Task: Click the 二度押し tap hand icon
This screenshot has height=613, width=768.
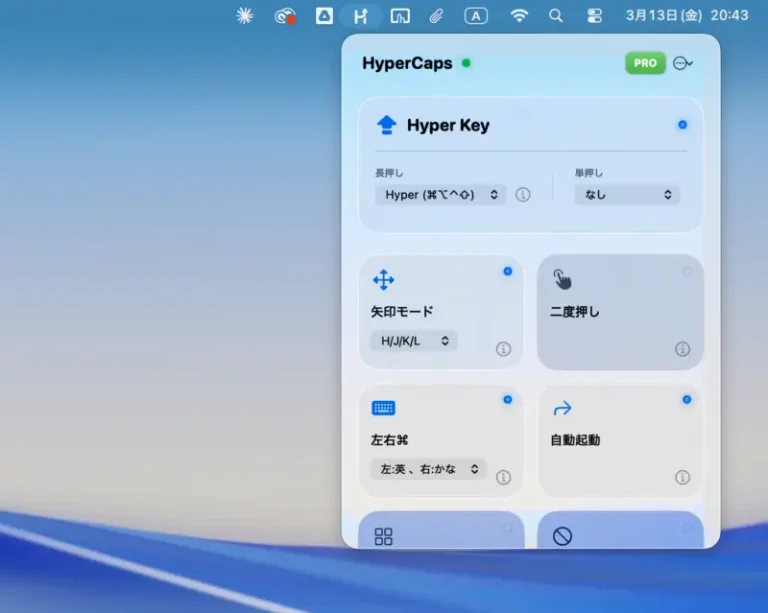Action: [x=562, y=280]
